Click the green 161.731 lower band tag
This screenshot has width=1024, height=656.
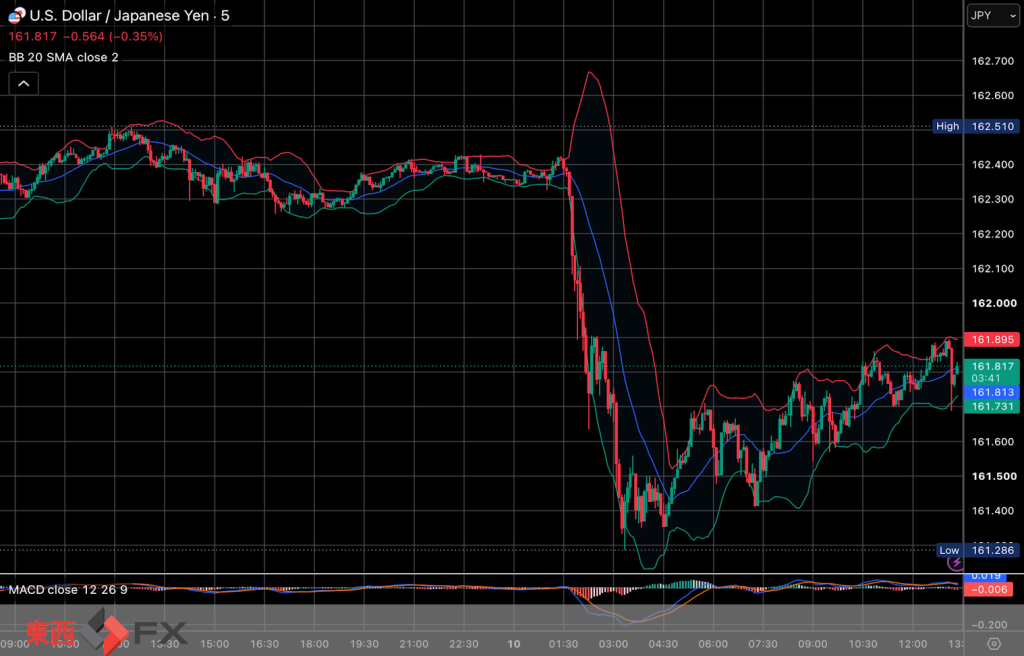[992, 406]
